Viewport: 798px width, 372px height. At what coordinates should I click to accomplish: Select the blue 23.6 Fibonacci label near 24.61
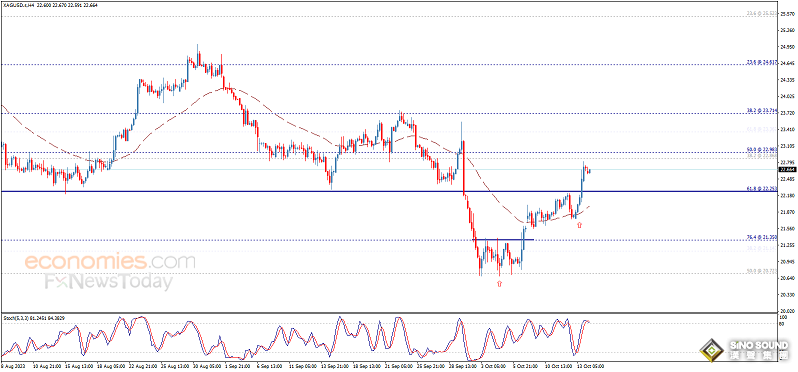click(762, 62)
